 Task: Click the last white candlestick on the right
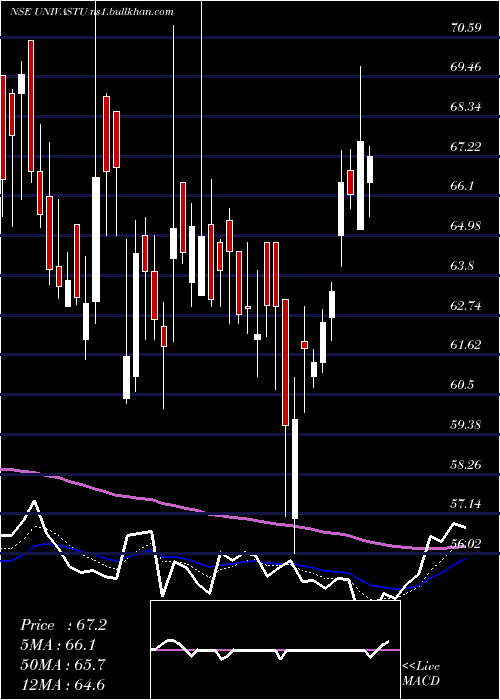(x=370, y=169)
